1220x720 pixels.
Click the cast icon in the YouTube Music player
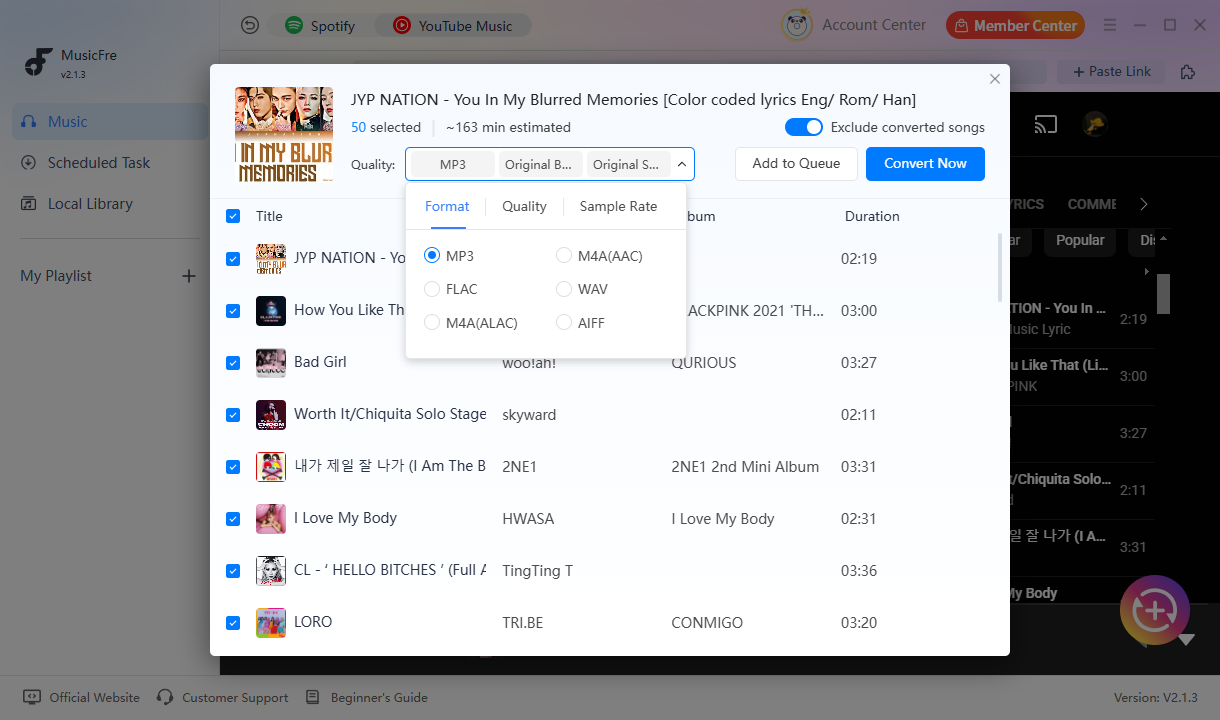tap(1045, 125)
